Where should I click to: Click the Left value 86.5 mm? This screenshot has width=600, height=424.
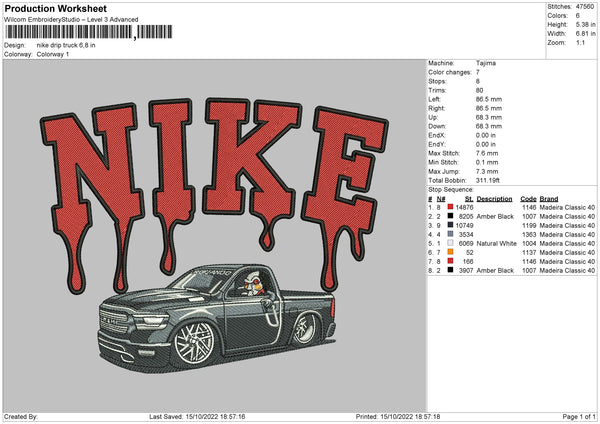coord(489,99)
